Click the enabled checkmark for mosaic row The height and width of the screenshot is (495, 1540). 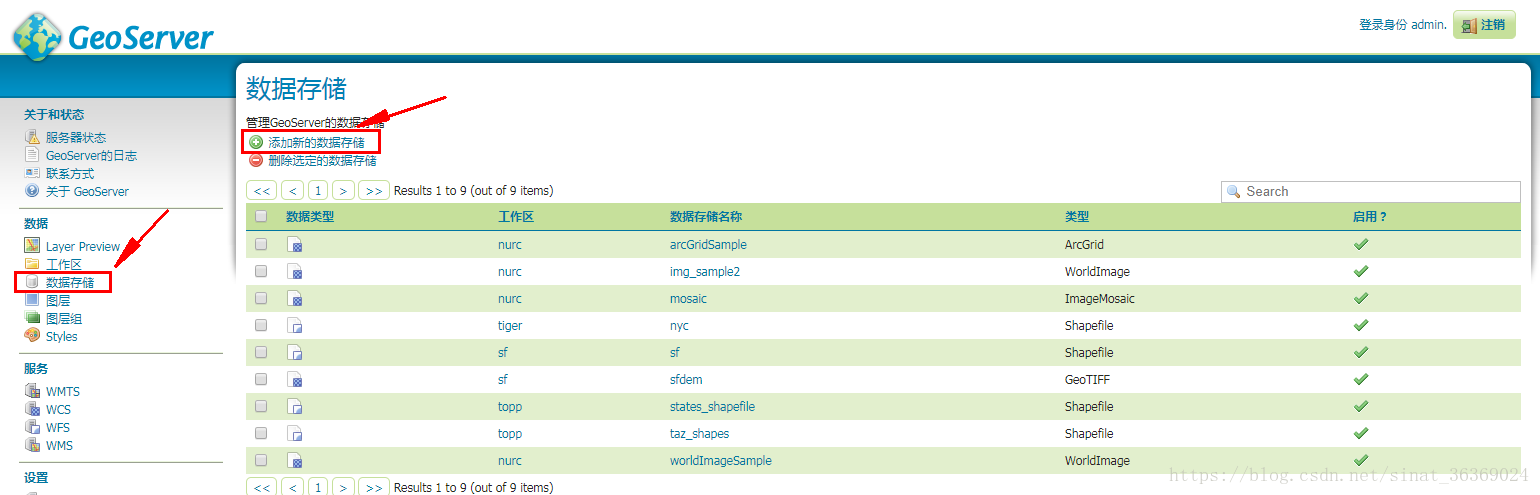click(x=1360, y=298)
